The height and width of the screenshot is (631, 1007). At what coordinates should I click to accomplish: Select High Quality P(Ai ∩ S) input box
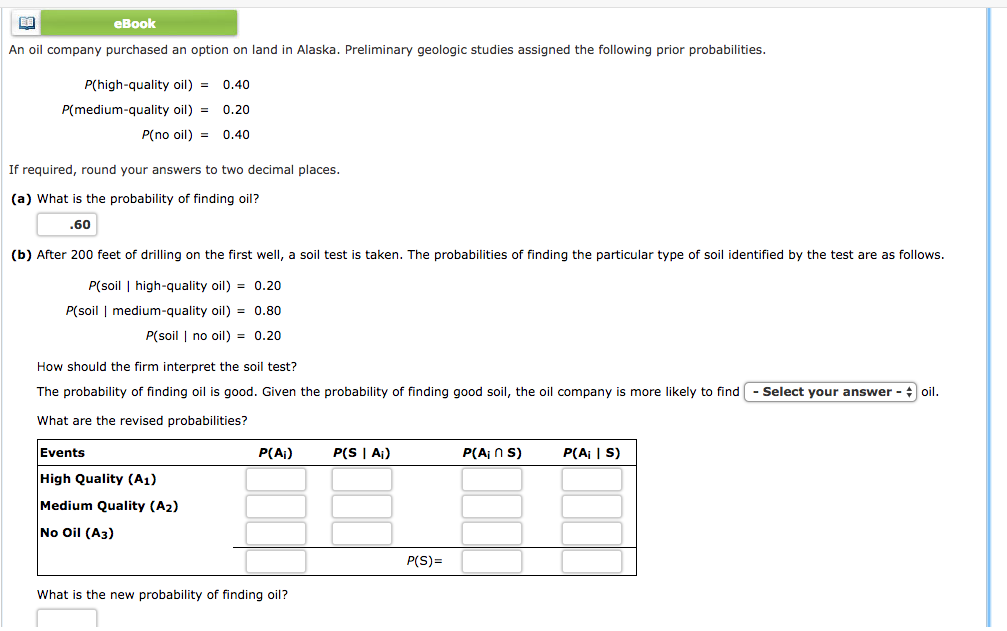(491, 480)
